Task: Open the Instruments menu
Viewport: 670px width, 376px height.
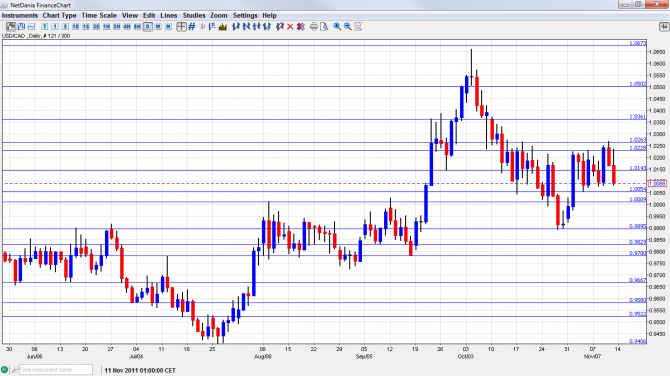Action: [20, 15]
